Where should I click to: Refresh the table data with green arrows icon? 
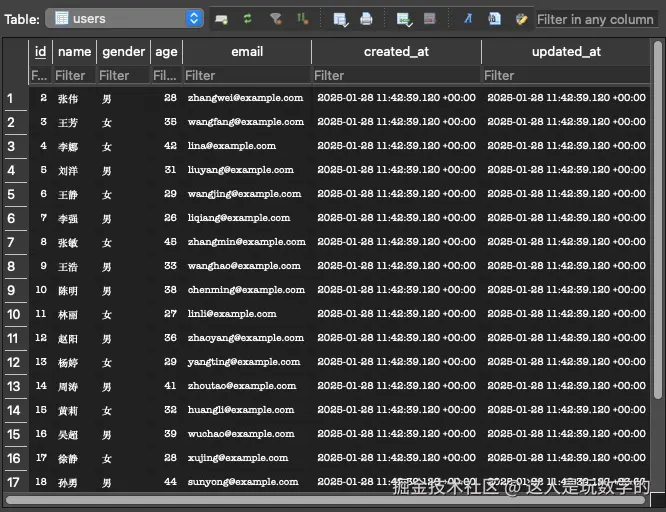[248, 19]
